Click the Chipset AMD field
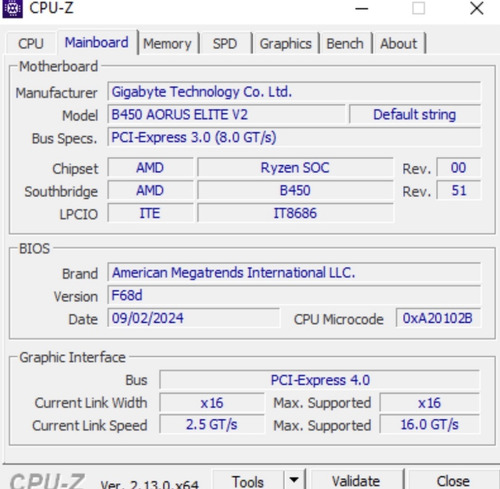This screenshot has height=489, width=500. tap(150, 167)
